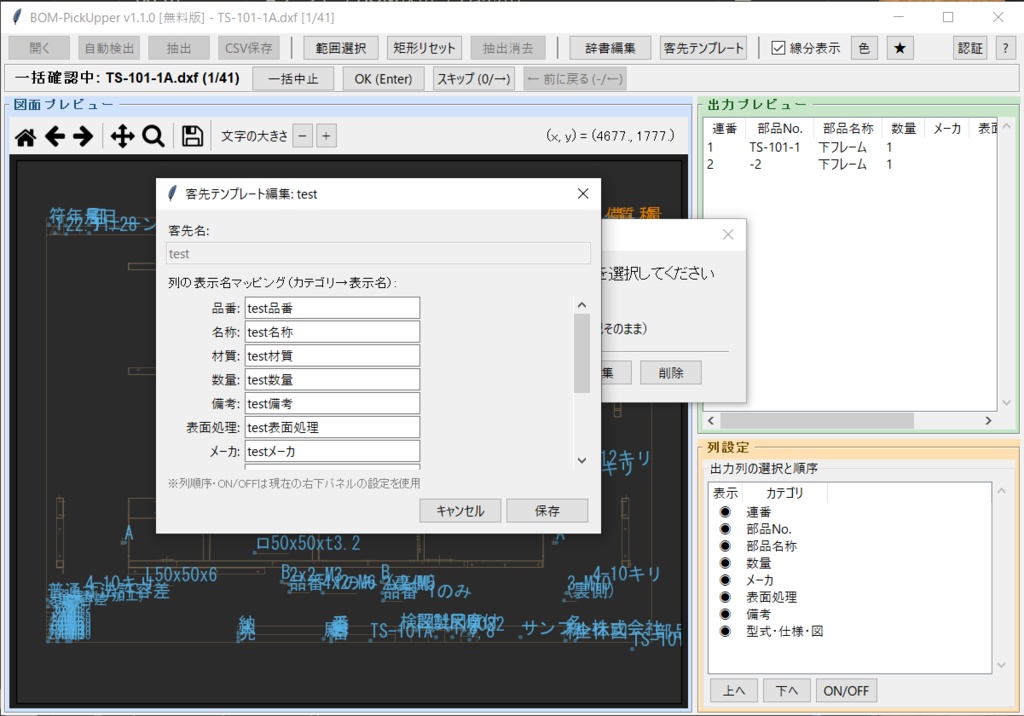Click the 品番 mapping input field
The image size is (1024, 716).
(x=332, y=308)
